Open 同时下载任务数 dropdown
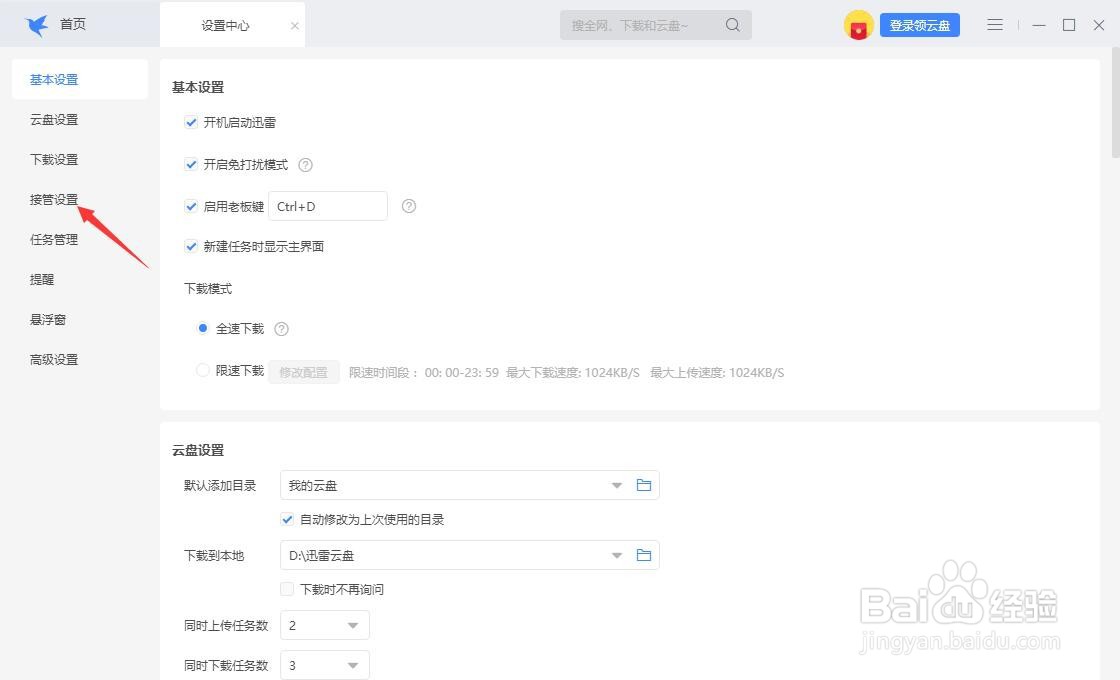 click(x=325, y=665)
